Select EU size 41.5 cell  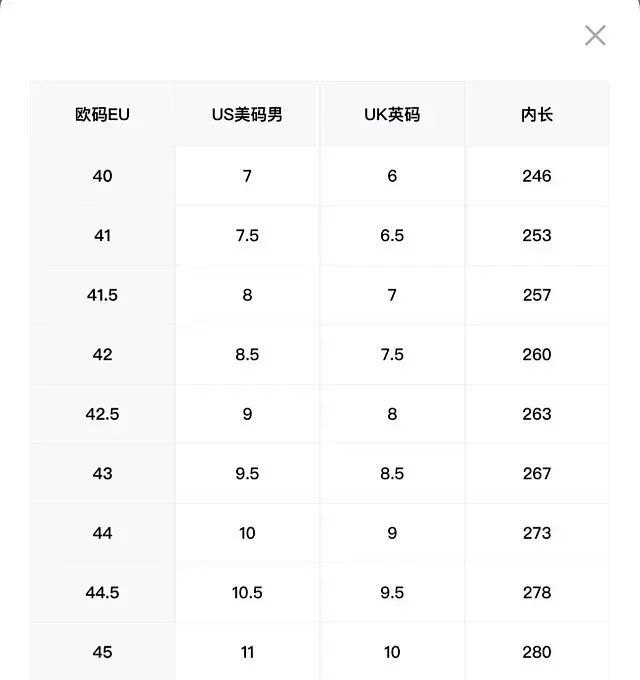click(102, 295)
